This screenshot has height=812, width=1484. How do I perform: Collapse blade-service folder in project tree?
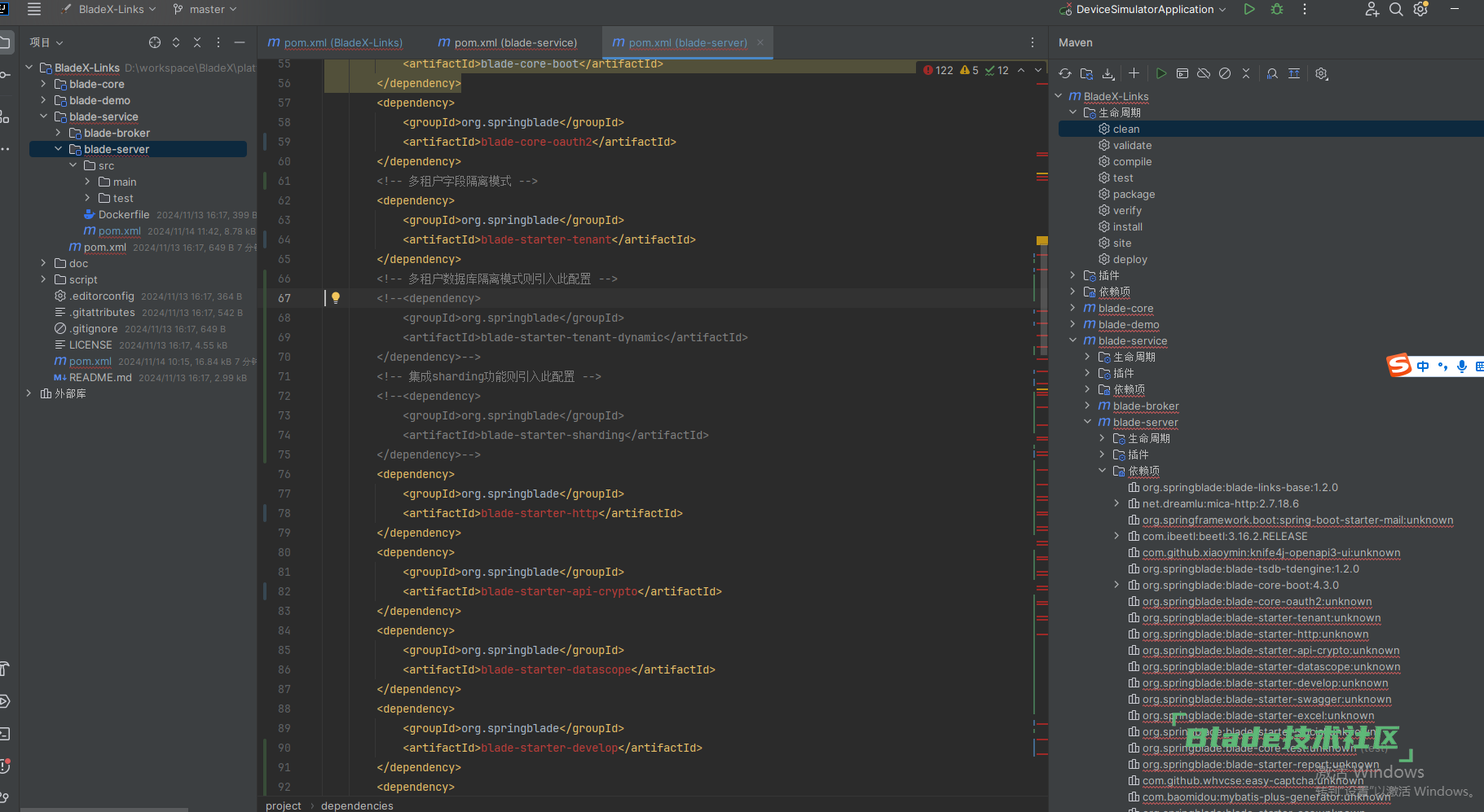coord(44,116)
